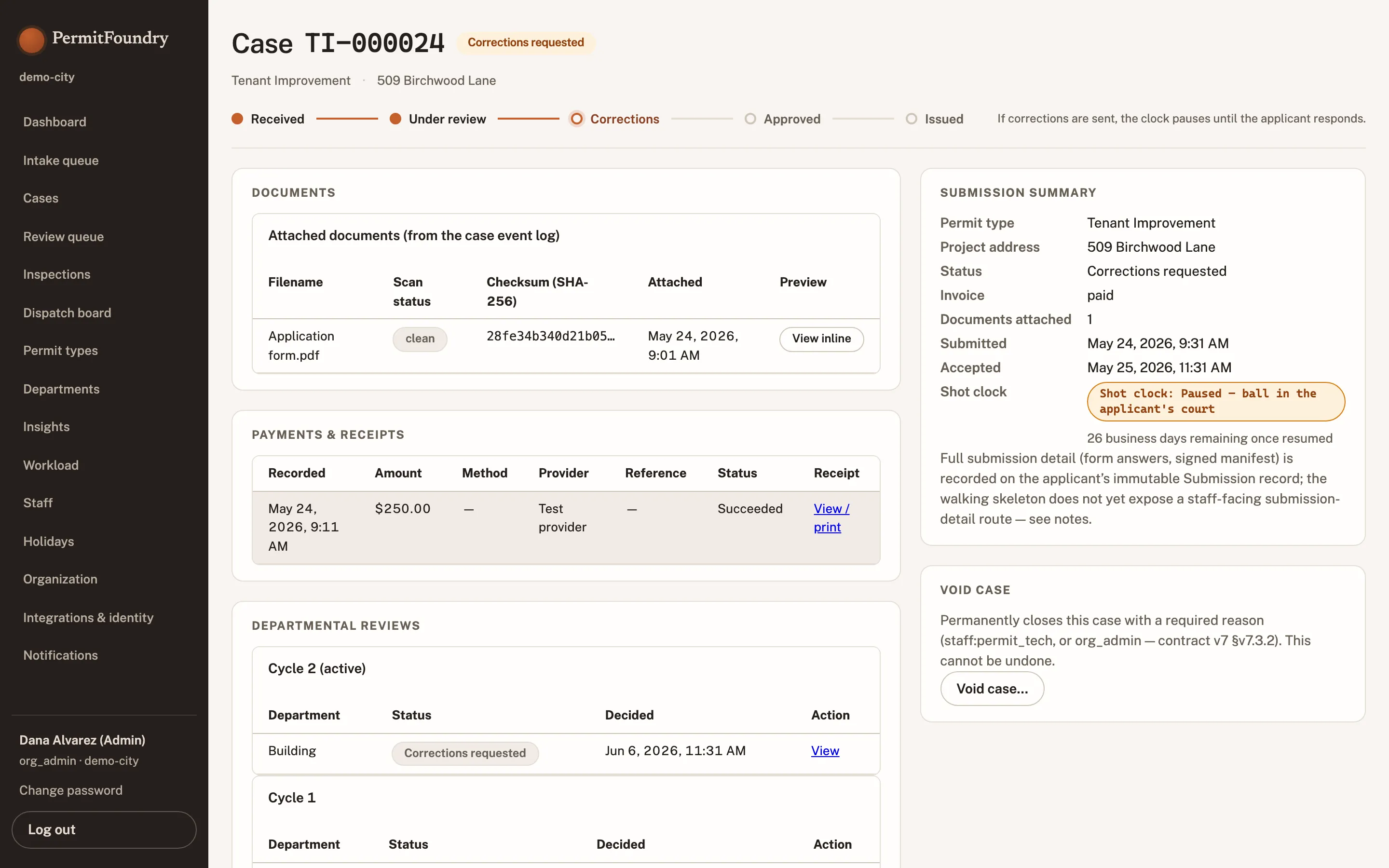Go to the Intake queue

pyautogui.click(x=61, y=160)
